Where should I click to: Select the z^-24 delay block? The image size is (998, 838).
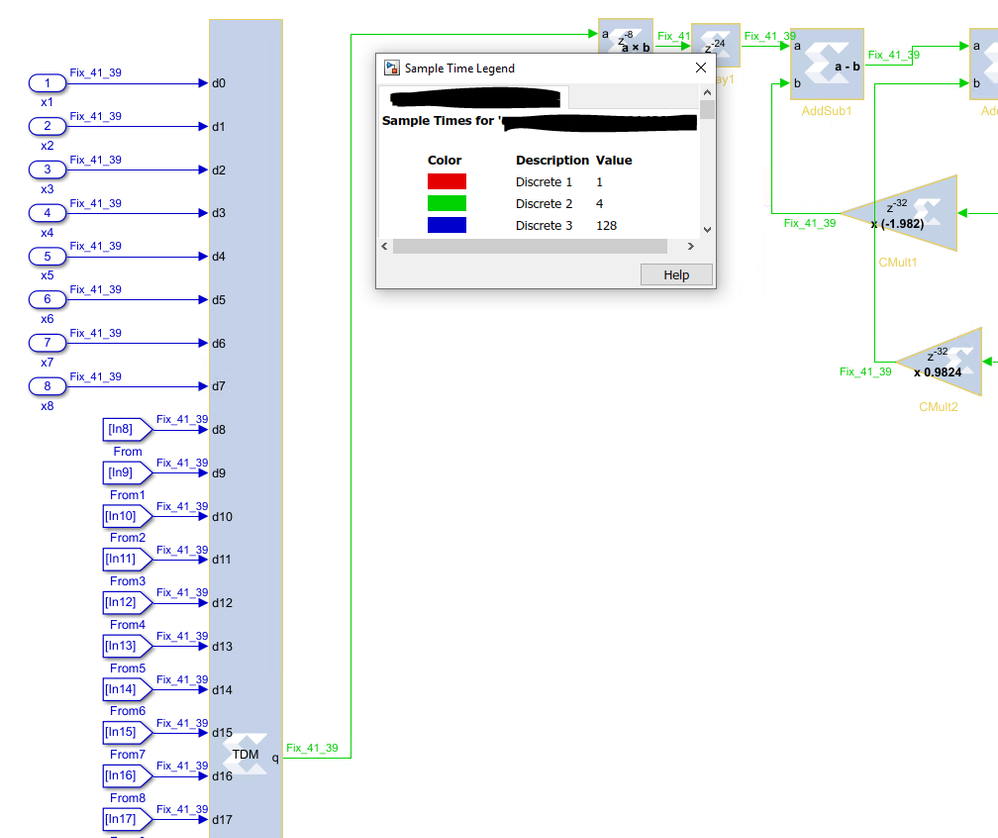715,45
